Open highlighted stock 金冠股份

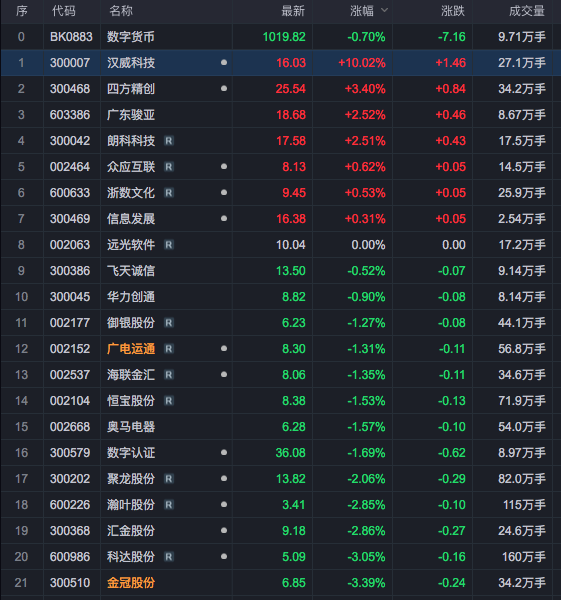pyautogui.click(x=131, y=583)
